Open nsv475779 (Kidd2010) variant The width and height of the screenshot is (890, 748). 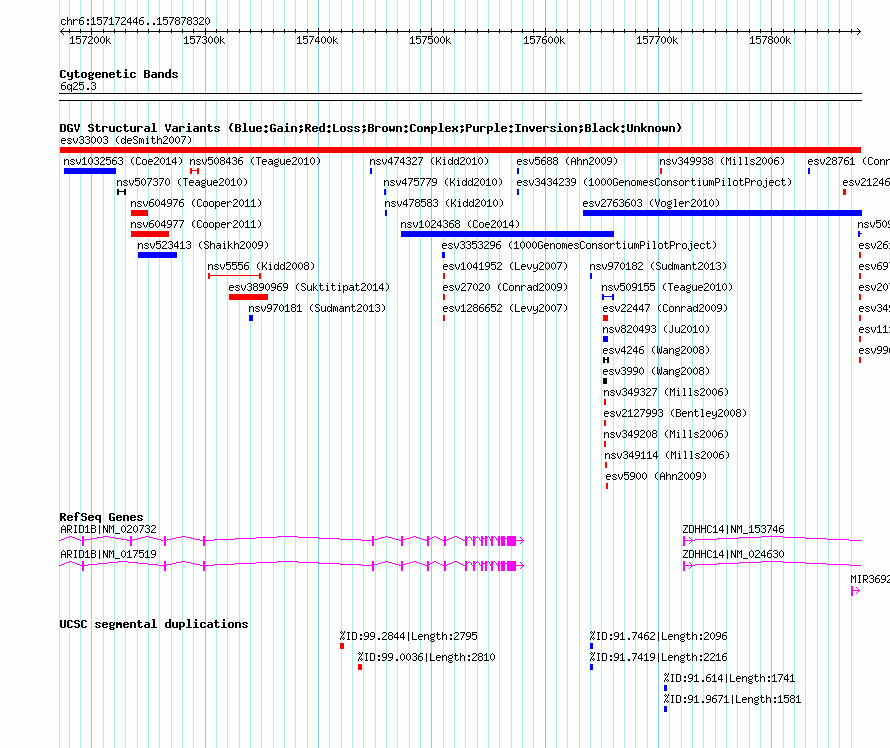point(443,182)
